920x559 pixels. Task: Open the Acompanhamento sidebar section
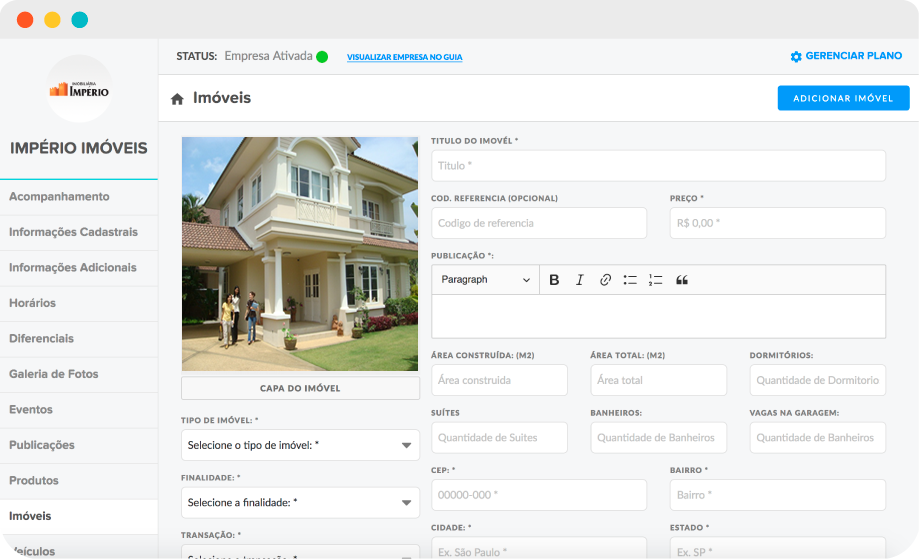pyautogui.click(x=79, y=197)
